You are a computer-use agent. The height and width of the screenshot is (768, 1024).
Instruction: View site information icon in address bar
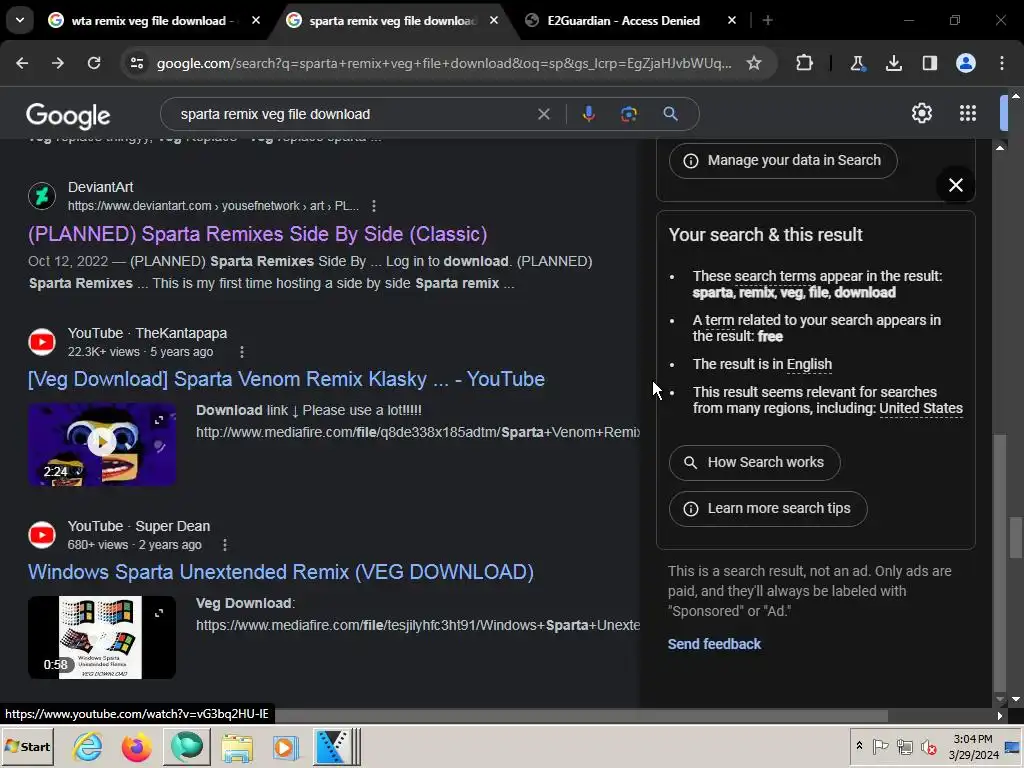point(137,63)
